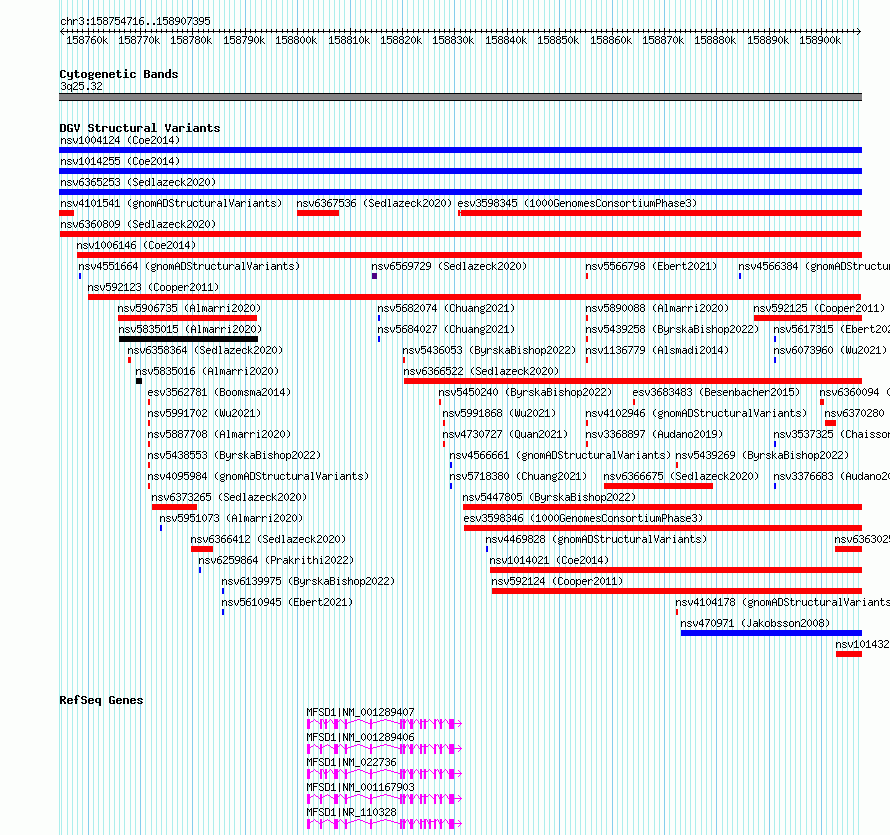
Task: Click the 158830k mark on the ruler
Action: pyautogui.click(x=453, y=40)
